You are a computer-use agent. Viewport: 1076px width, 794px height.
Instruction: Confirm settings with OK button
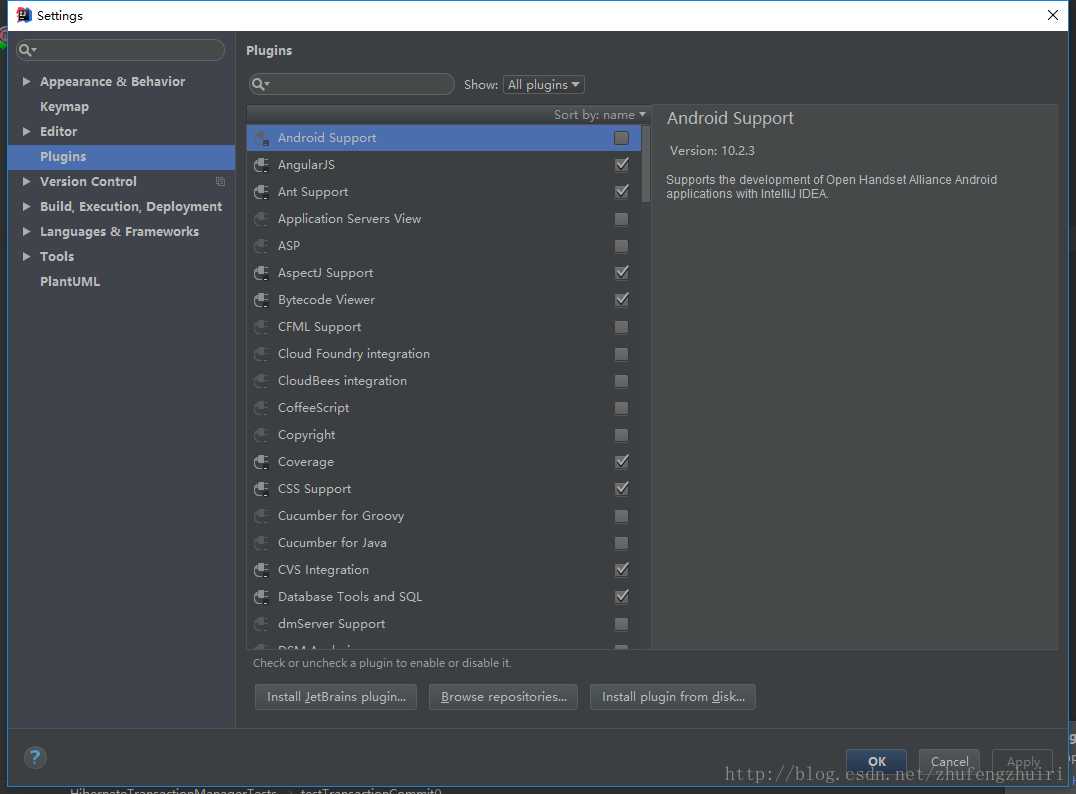[x=876, y=761]
